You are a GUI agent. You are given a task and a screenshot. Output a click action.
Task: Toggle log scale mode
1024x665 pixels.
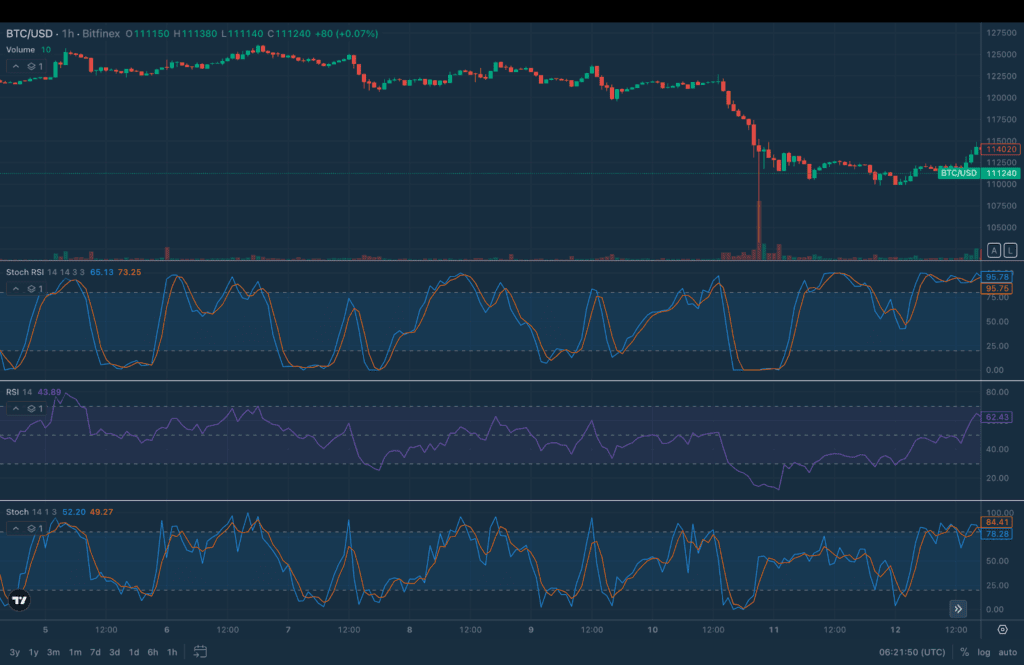(x=983, y=652)
